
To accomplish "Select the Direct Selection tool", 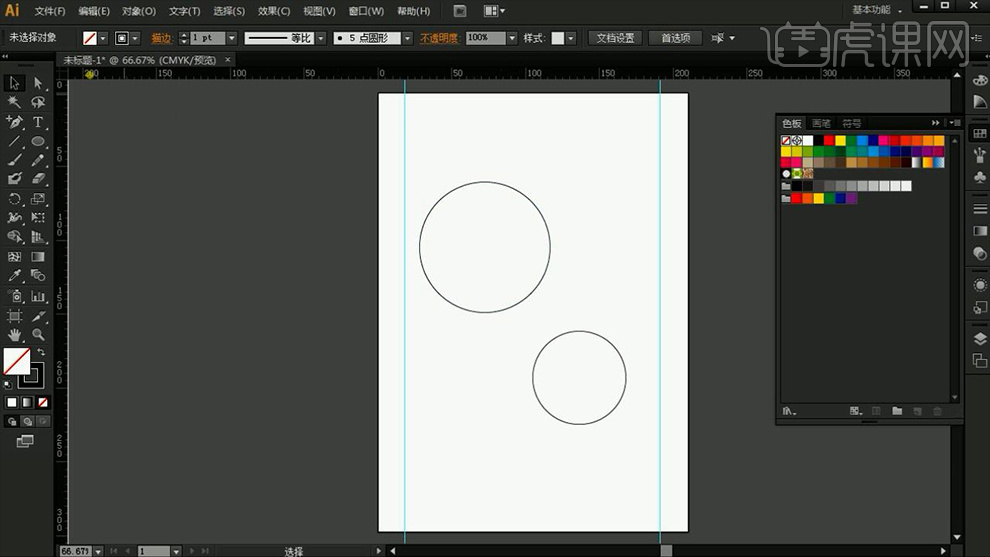I will tap(38, 83).
